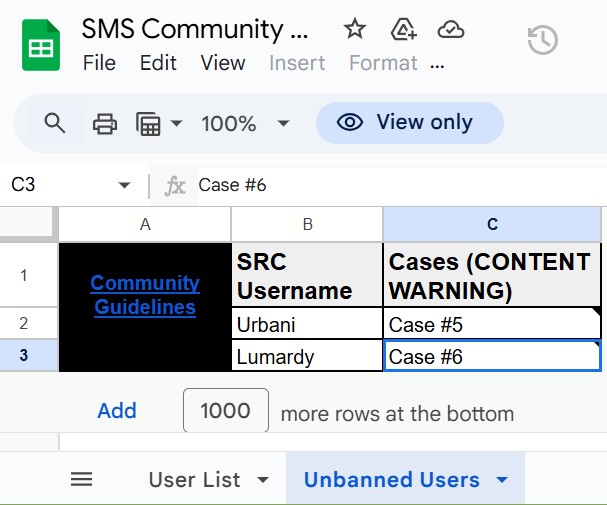The height and width of the screenshot is (505, 607).
Task: Open the Unbanned Users tab menu arrow
Action: coord(502,480)
